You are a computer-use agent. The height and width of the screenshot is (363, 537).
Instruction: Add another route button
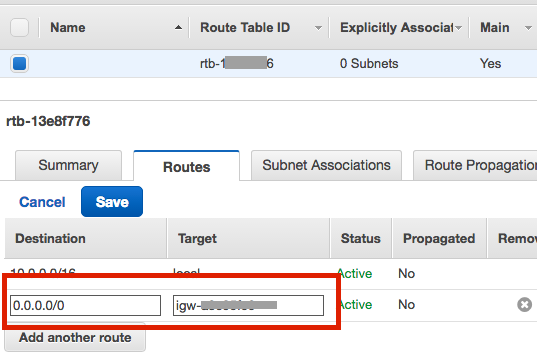click(75, 338)
